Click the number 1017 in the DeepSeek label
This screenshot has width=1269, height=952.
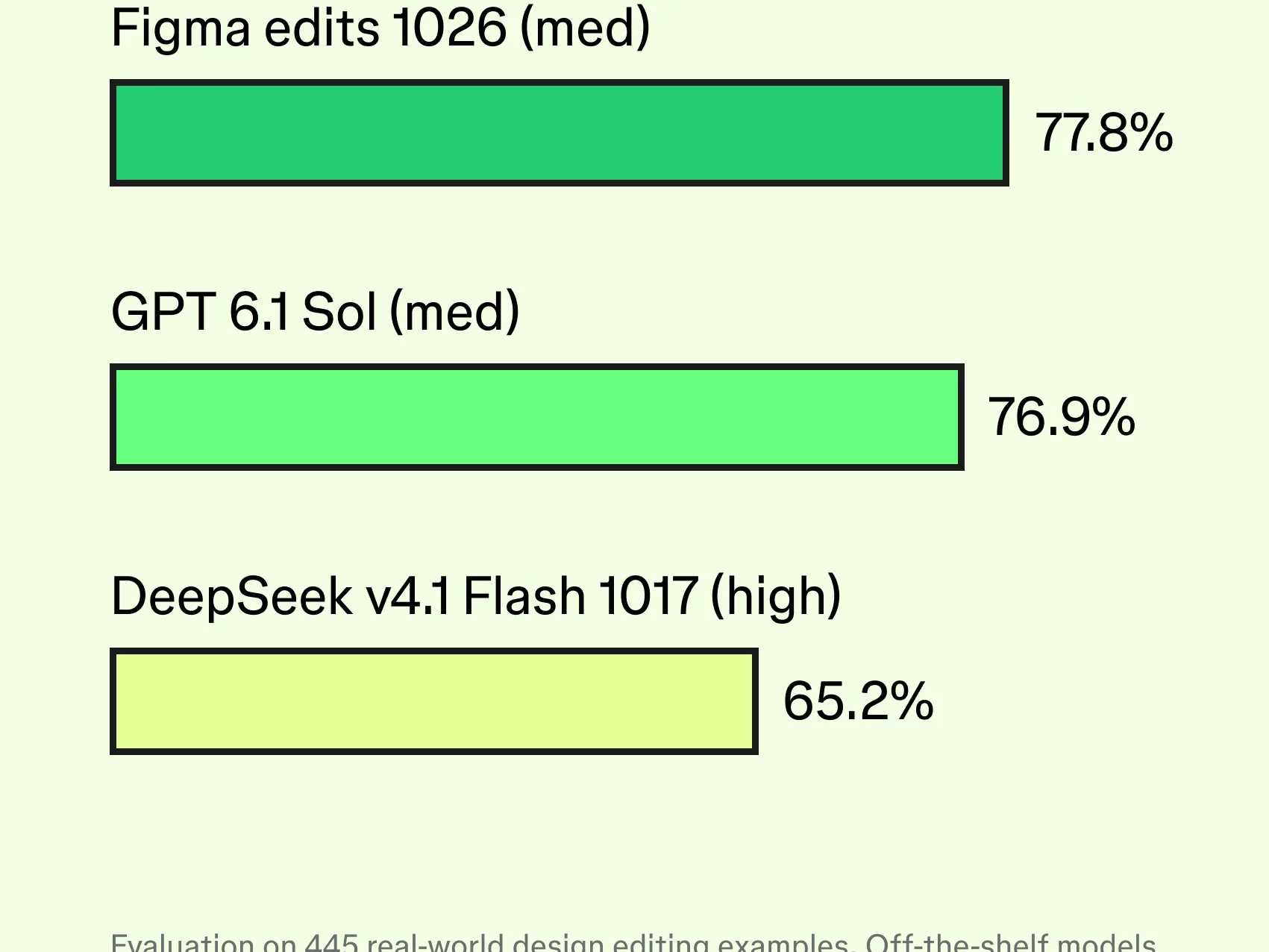(x=648, y=596)
